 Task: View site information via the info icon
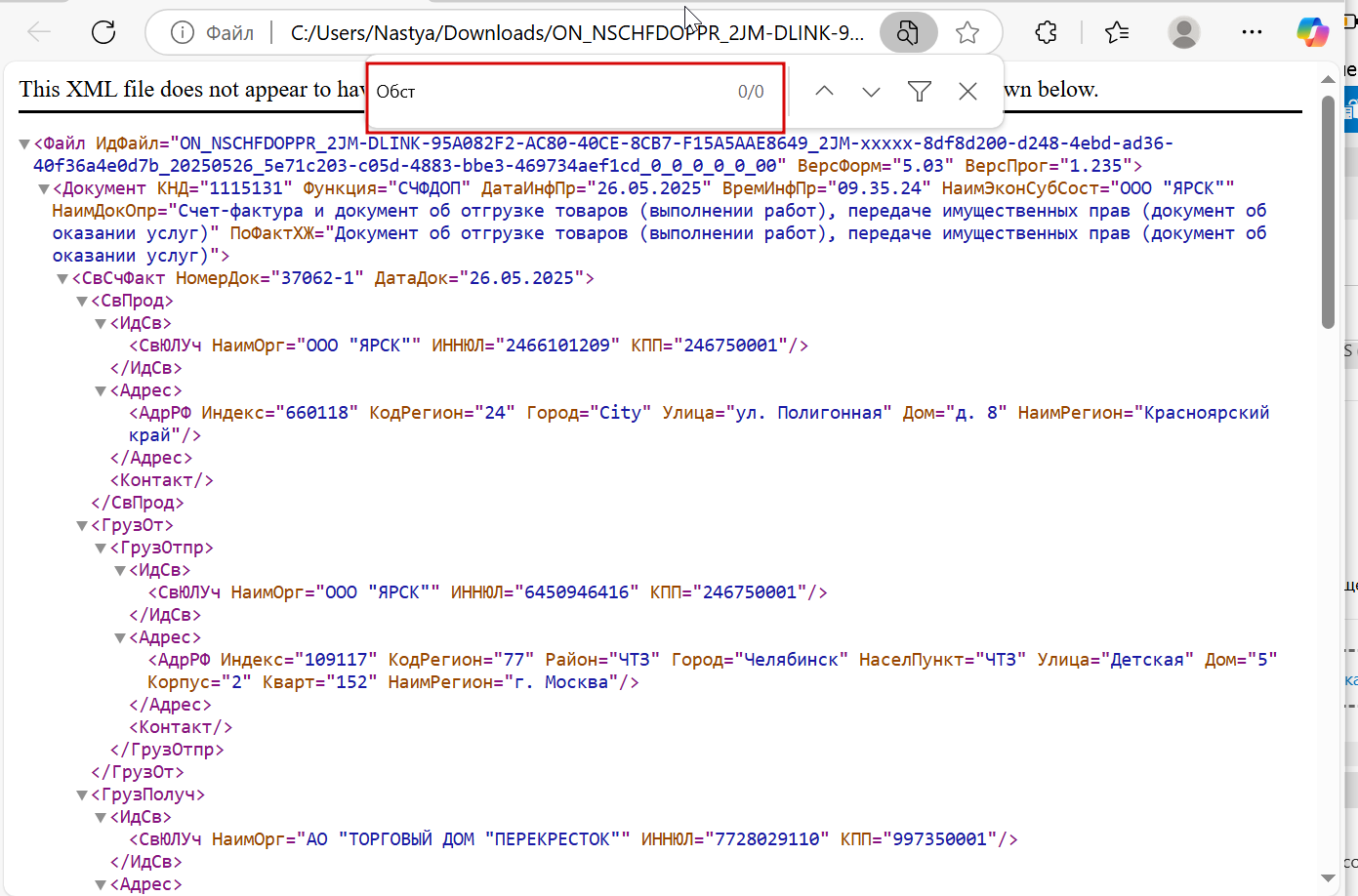183,33
